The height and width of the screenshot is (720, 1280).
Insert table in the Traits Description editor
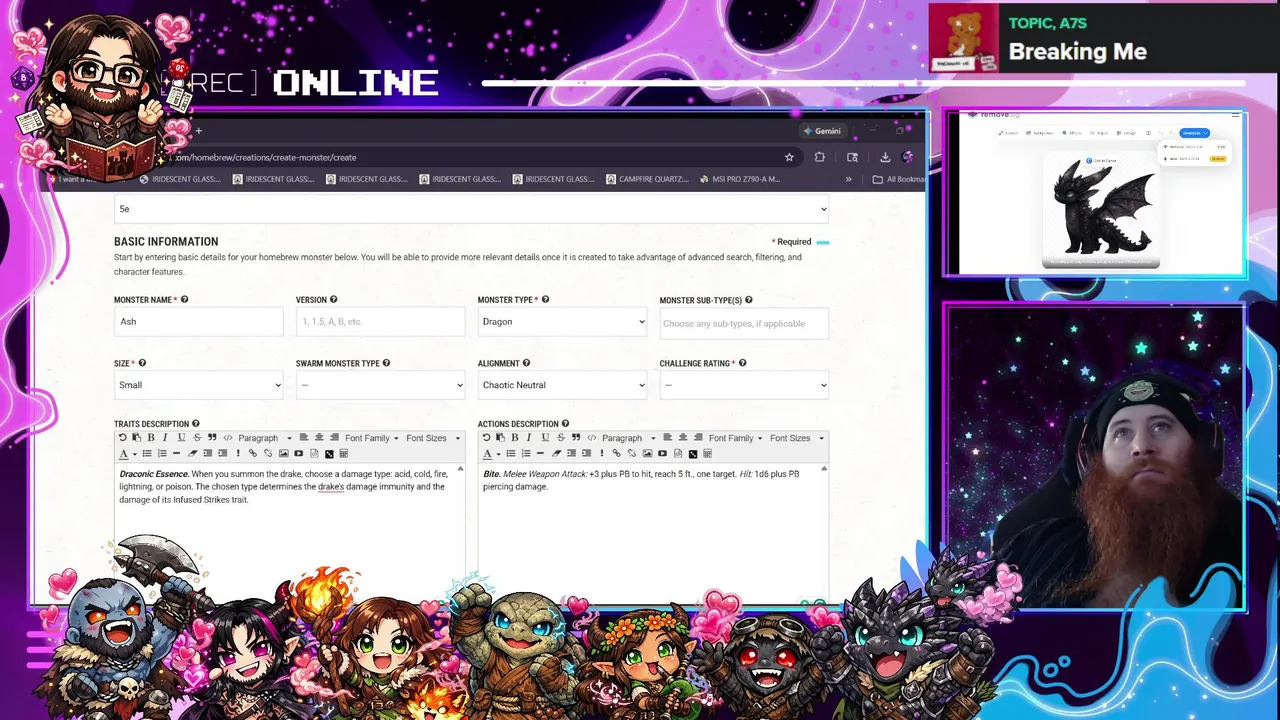344,453
